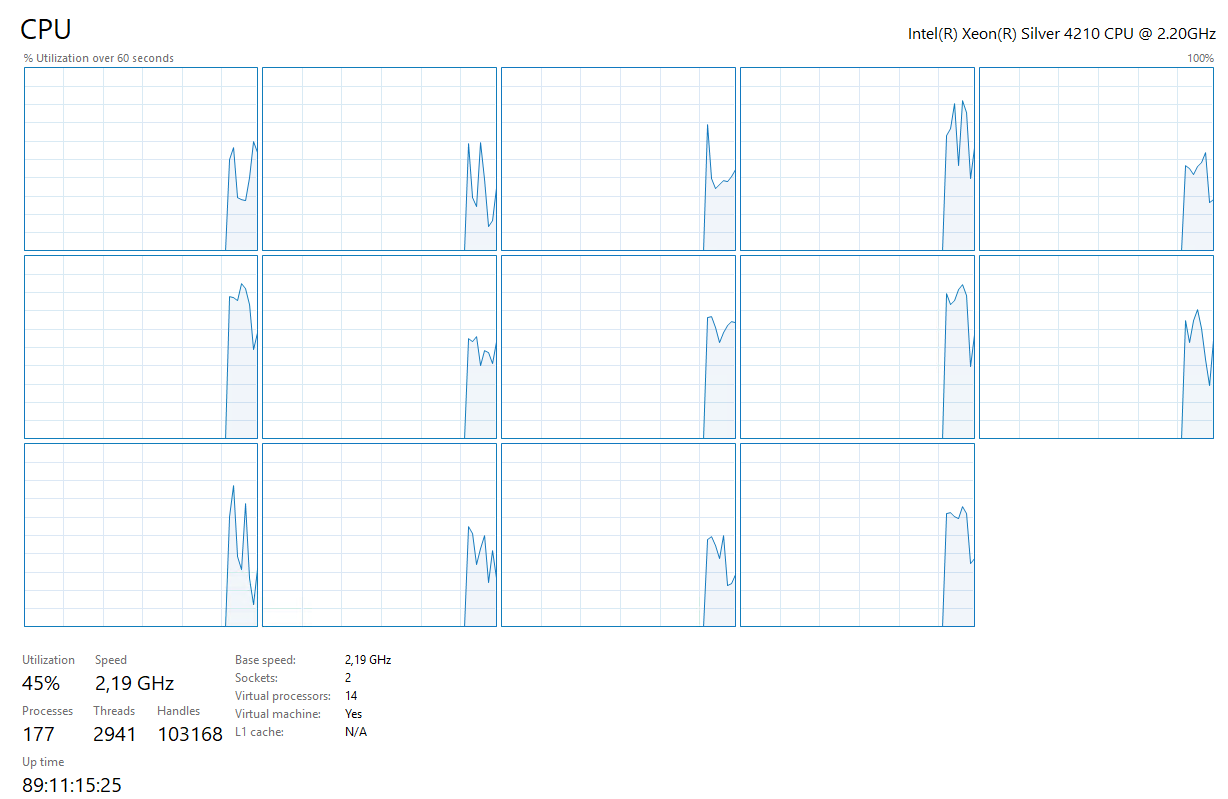Image resolution: width=1228 pixels, height=799 pixels.
Task: Select the third CPU graph in middle row
Action: click(619, 347)
